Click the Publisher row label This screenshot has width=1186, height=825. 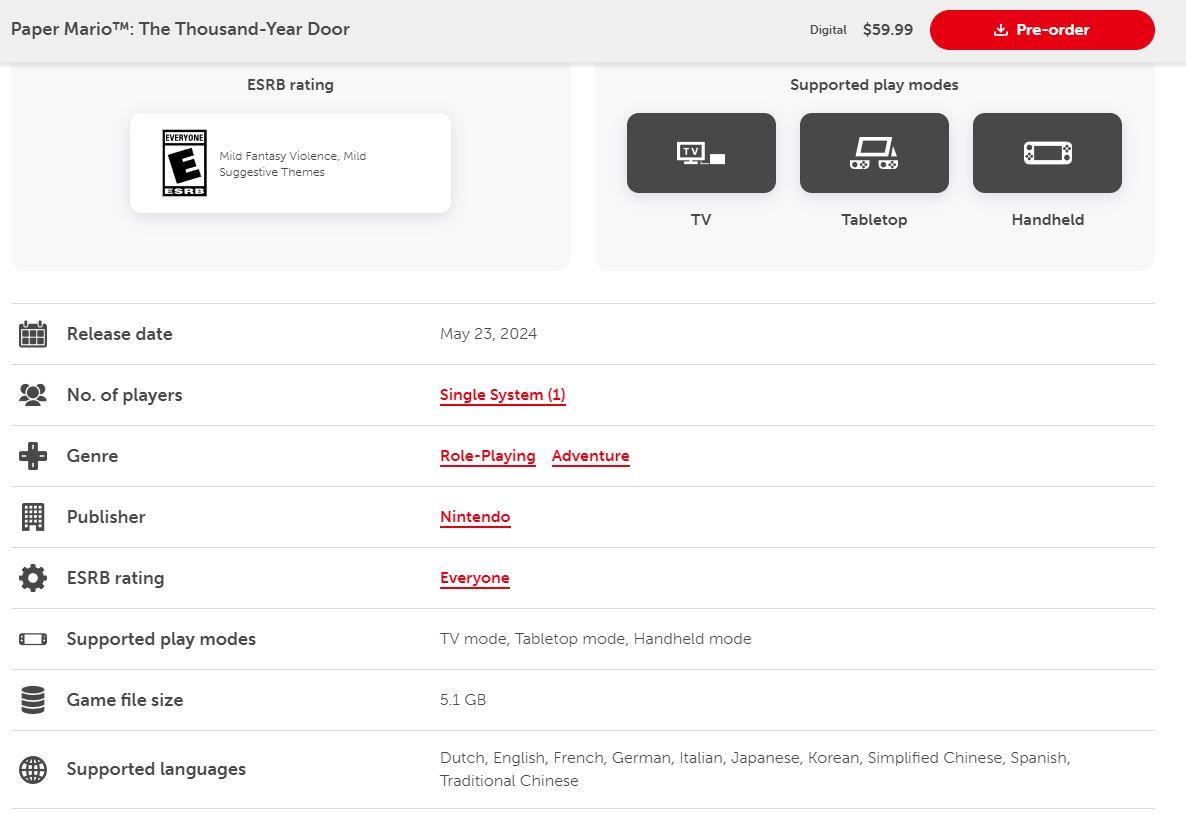click(106, 517)
